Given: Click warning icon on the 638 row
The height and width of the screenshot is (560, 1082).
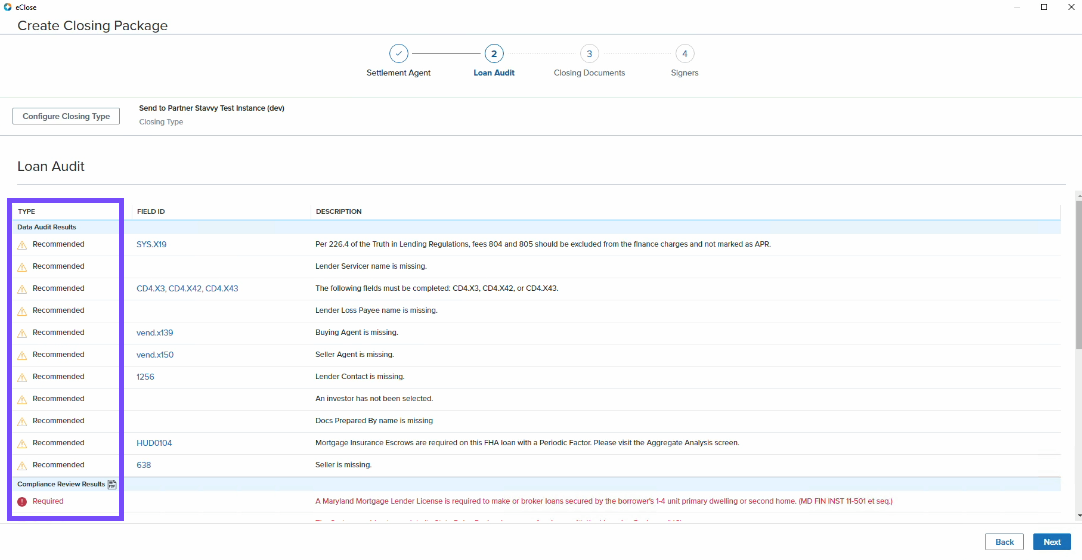Looking at the screenshot, I should (x=22, y=466).
